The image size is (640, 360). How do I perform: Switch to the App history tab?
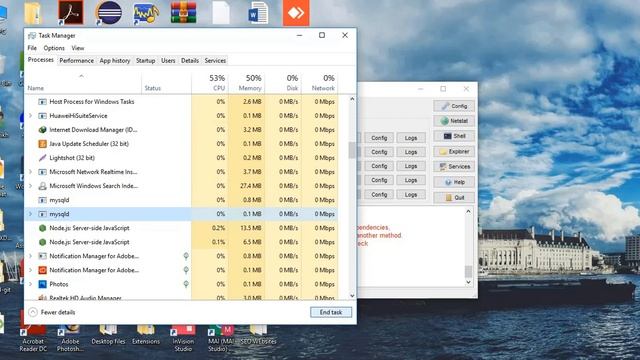115,60
